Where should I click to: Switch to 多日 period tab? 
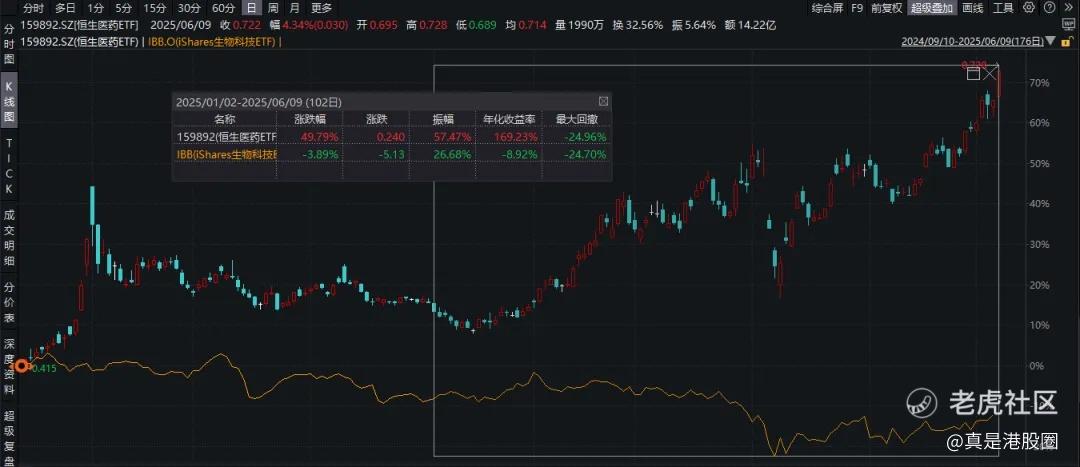[65, 8]
